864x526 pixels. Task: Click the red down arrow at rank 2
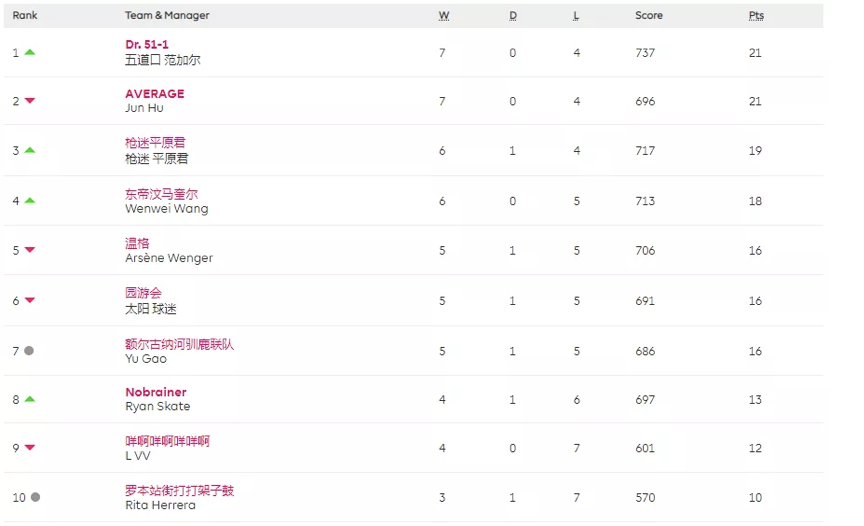(30, 101)
